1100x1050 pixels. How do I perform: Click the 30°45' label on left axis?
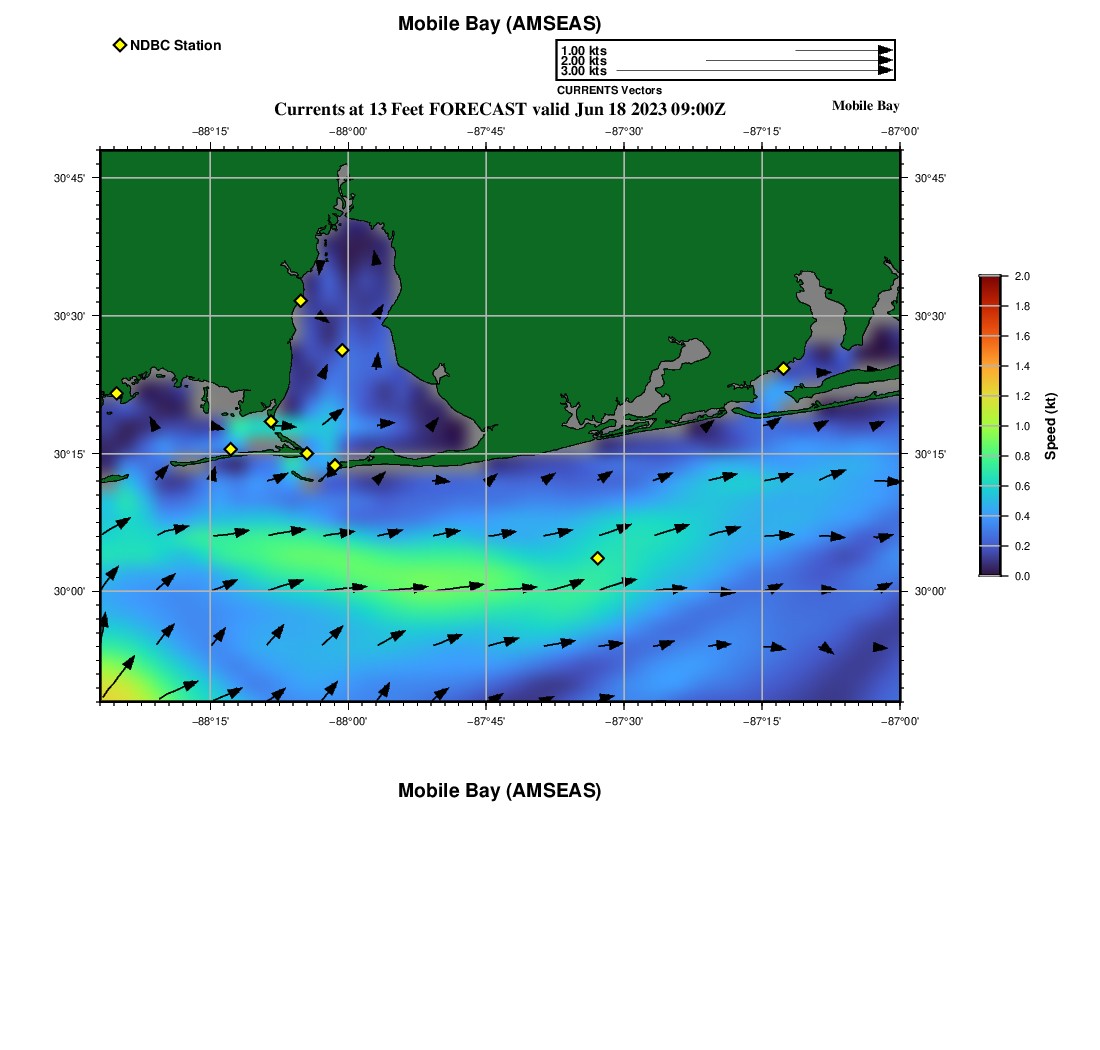click(69, 178)
